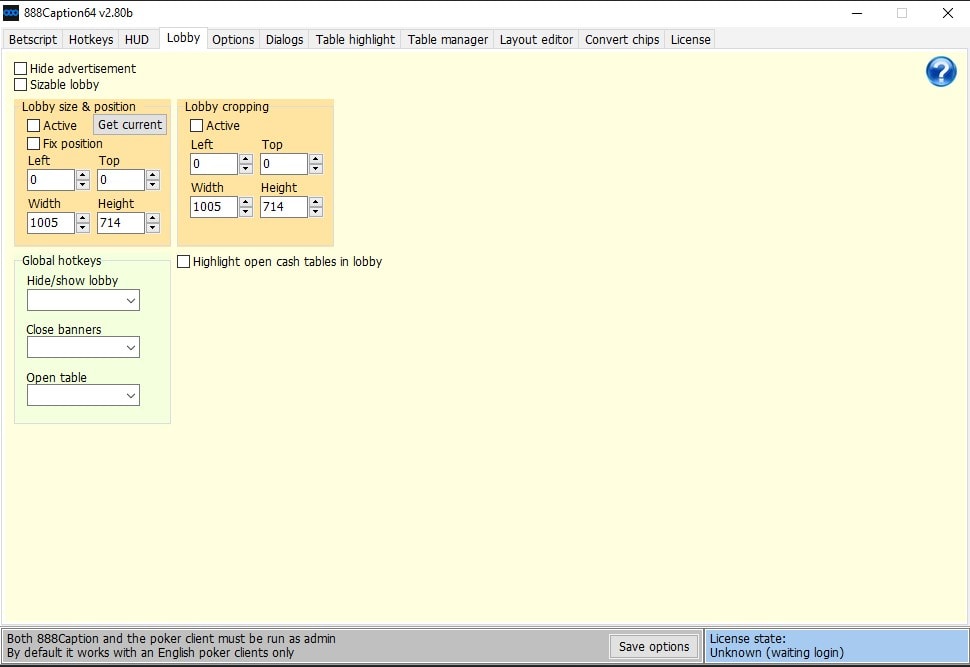Image resolution: width=970 pixels, height=667 pixels.
Task: Expand the Open table hotkey dropdown
Action: pos(83,395)
